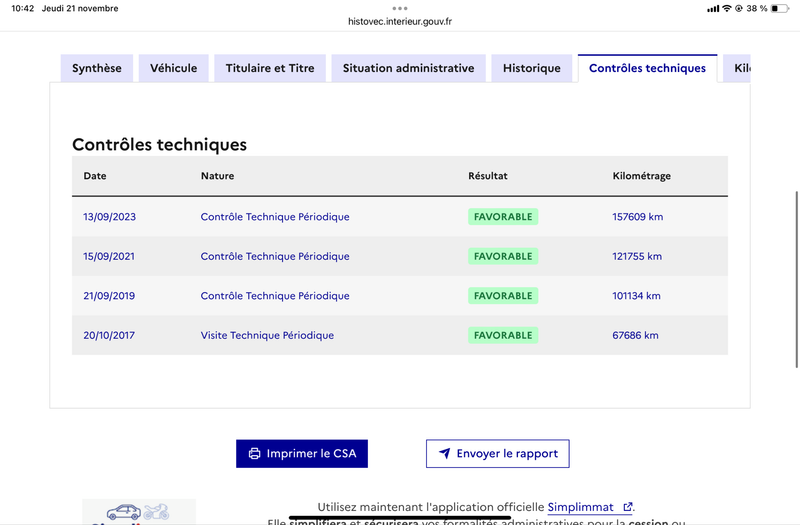Go to the Historique tab
The width and height of the screenshot is (800, 525).
pos(532,68)
